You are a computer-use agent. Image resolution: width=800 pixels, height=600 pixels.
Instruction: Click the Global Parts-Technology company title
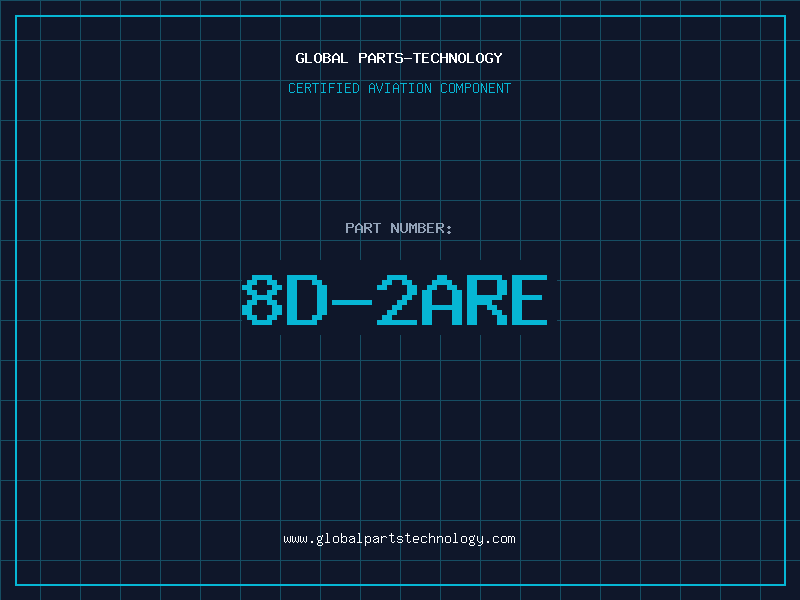399,58
